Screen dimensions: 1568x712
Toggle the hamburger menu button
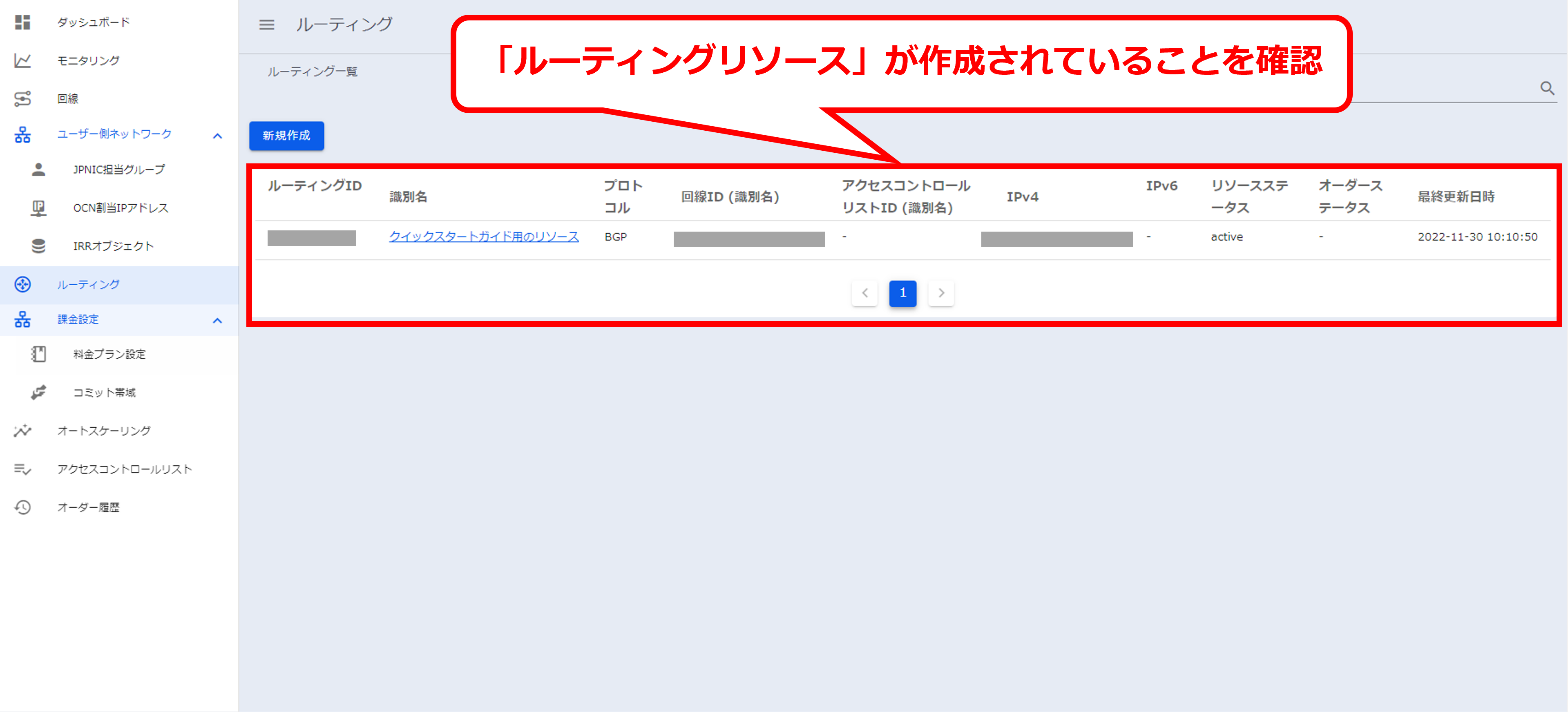pyautogui.click(x=267, y=25)
